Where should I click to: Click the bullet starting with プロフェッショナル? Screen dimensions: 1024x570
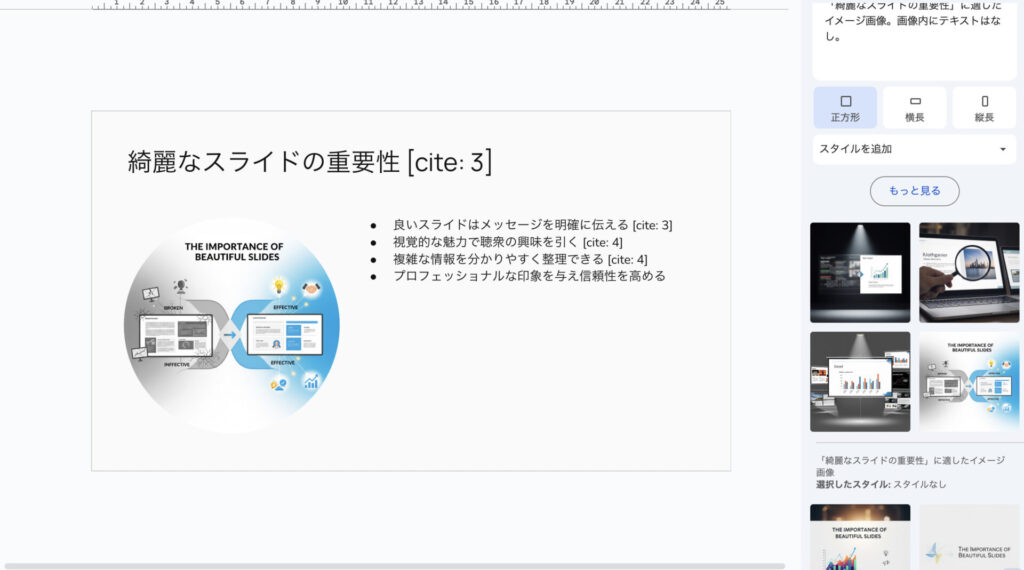coord(528,276)
